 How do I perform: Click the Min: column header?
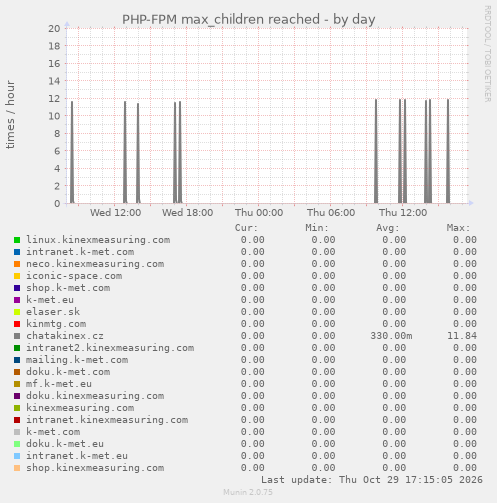(317, 228)
